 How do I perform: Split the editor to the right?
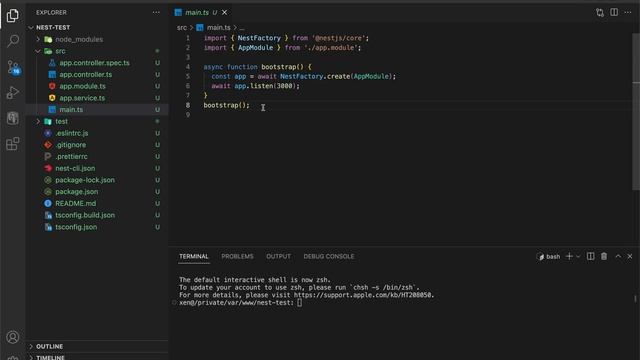(614, 12)
